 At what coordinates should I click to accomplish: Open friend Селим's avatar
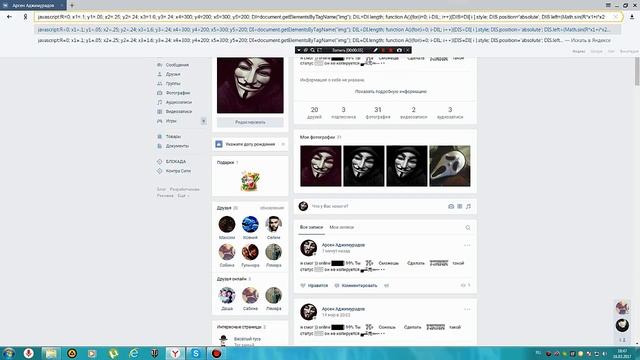click(273, 224)
